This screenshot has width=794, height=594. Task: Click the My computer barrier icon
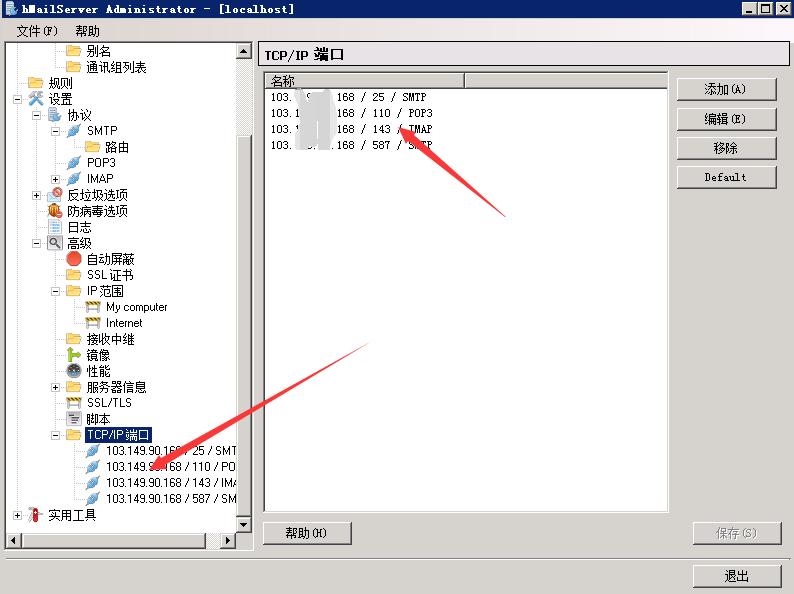[x=93, y=307]
